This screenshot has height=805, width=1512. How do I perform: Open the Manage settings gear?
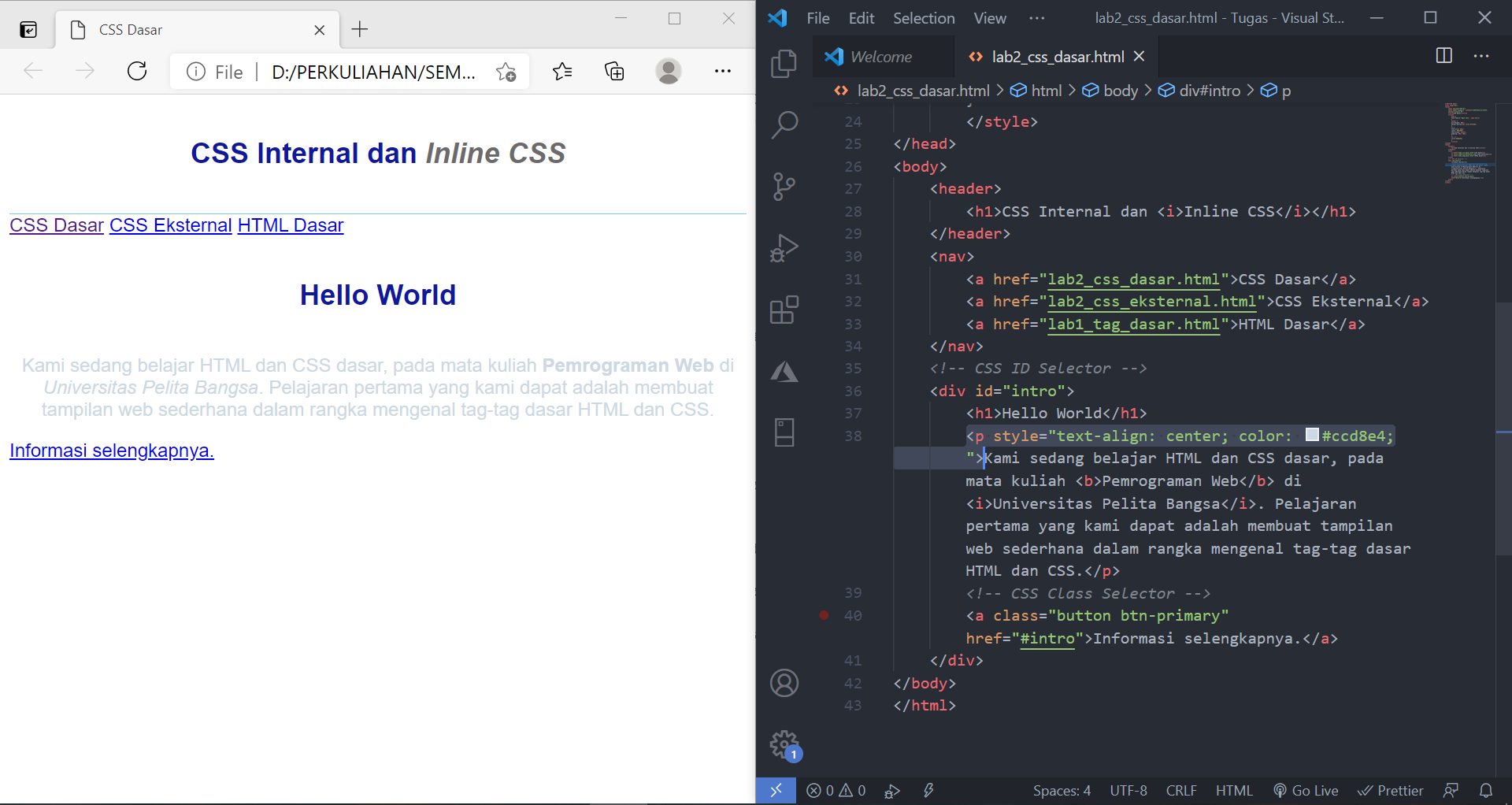(x=784, y=744)
